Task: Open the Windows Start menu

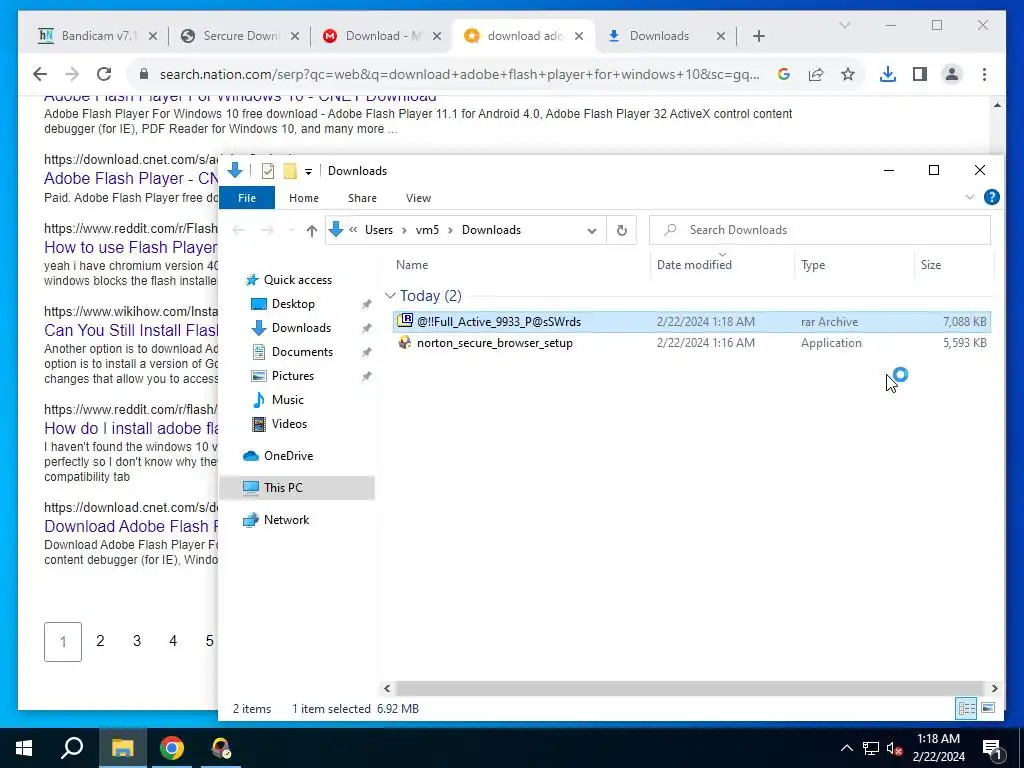Action: (24, 748)
